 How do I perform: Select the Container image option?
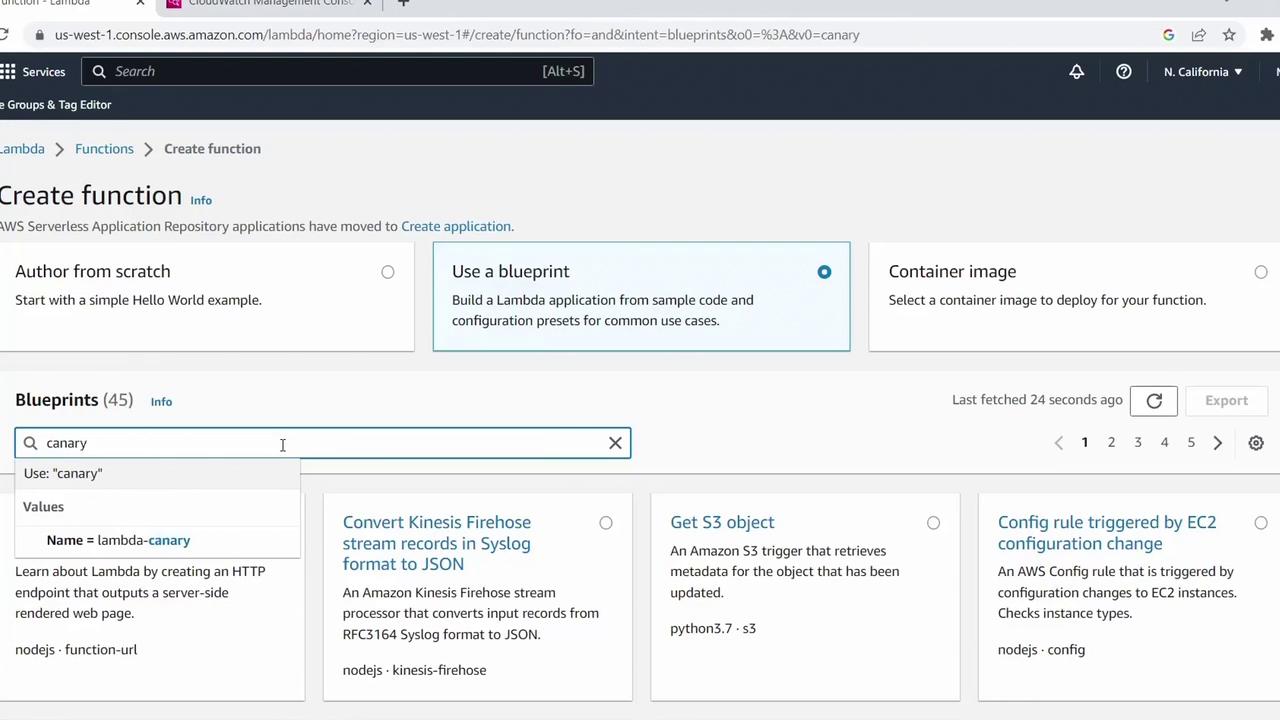1260,272
